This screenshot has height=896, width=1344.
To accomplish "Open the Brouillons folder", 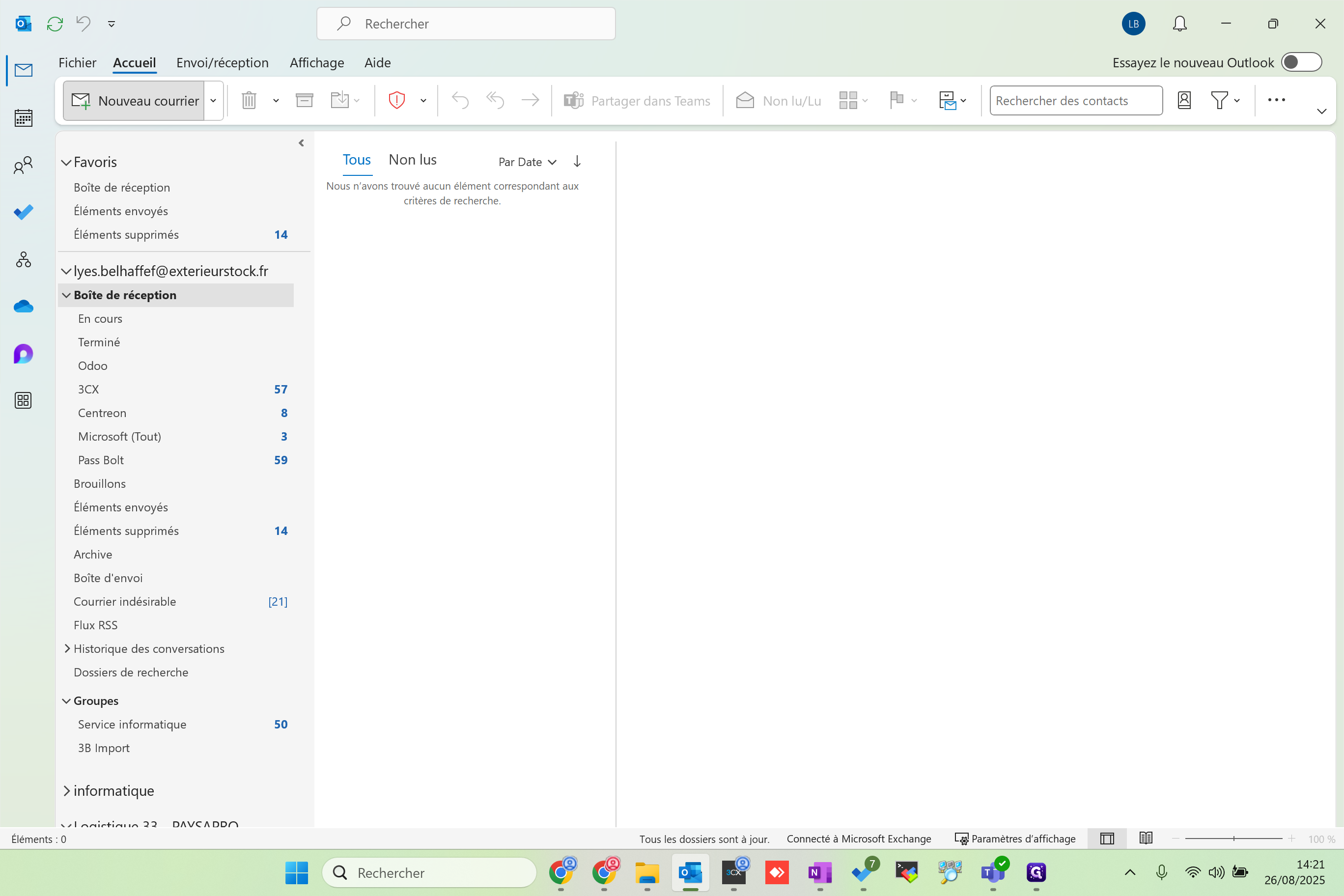I will (x=176, y=483).
